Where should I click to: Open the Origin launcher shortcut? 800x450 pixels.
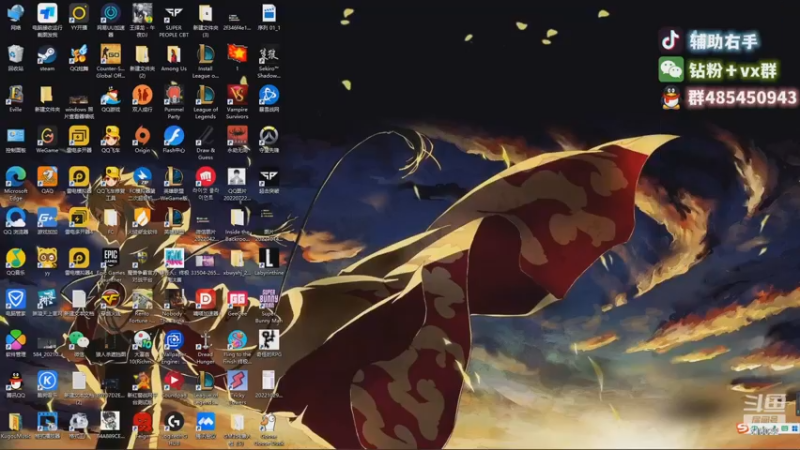pyautogui.click(x=142, y=137)
